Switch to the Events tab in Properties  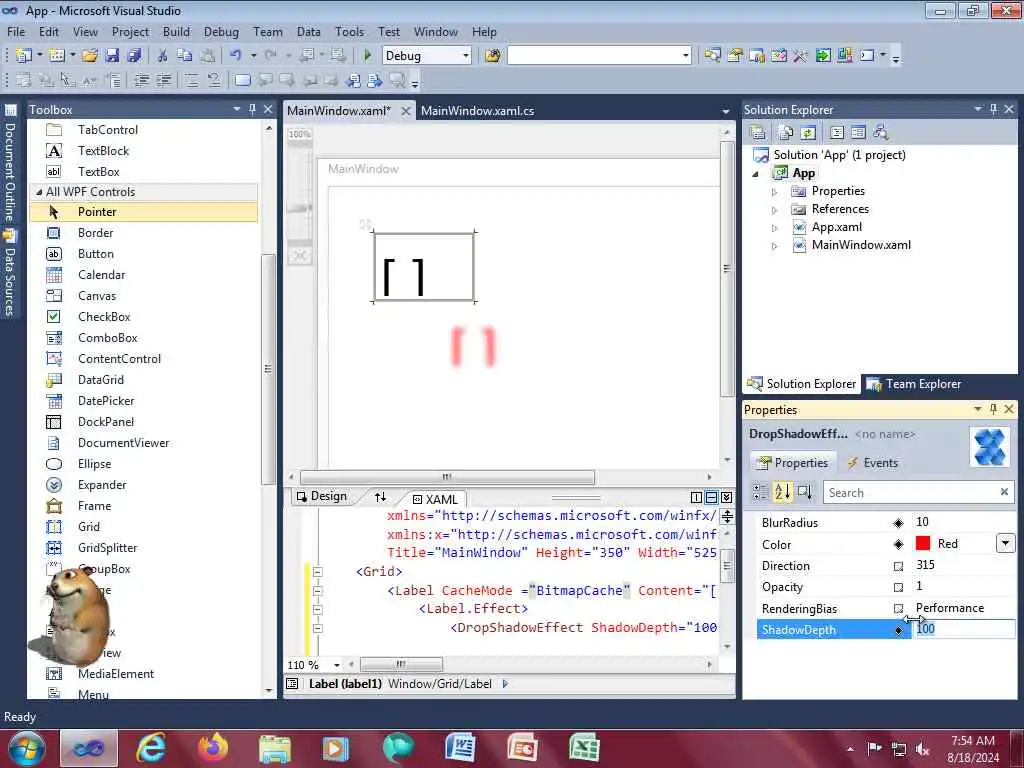[872, 463]
